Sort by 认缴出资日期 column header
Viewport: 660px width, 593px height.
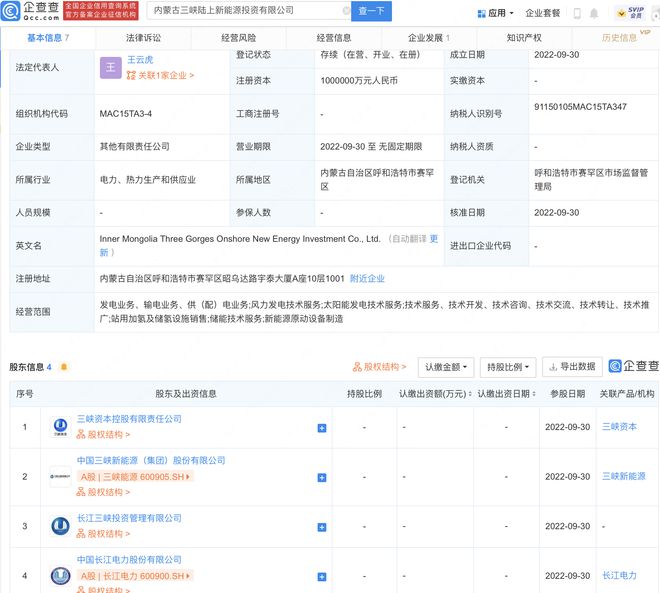[x=506, y=394]
